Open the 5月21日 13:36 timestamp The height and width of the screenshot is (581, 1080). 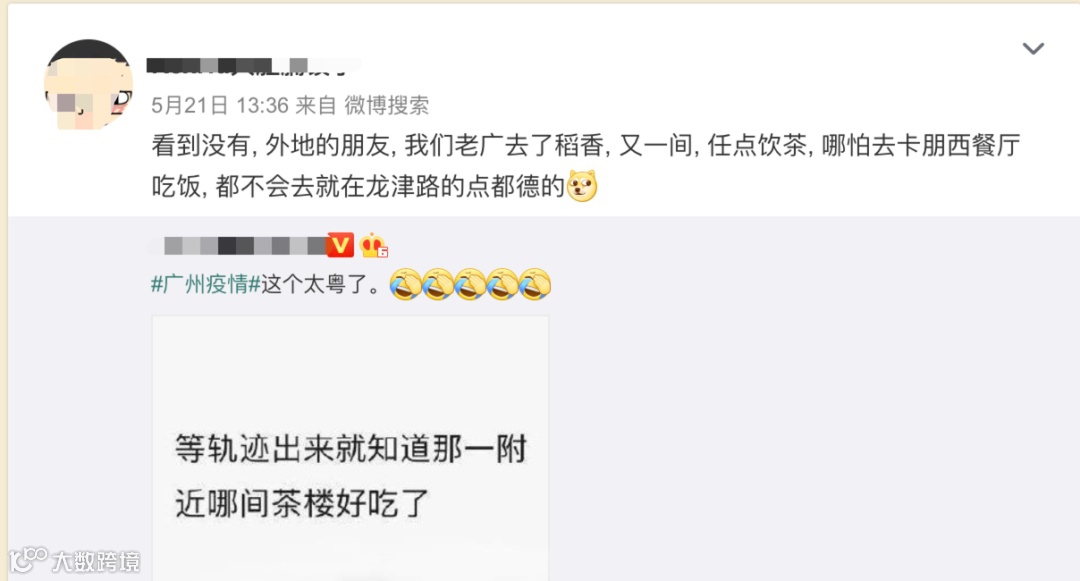click(x=220, y=105)
